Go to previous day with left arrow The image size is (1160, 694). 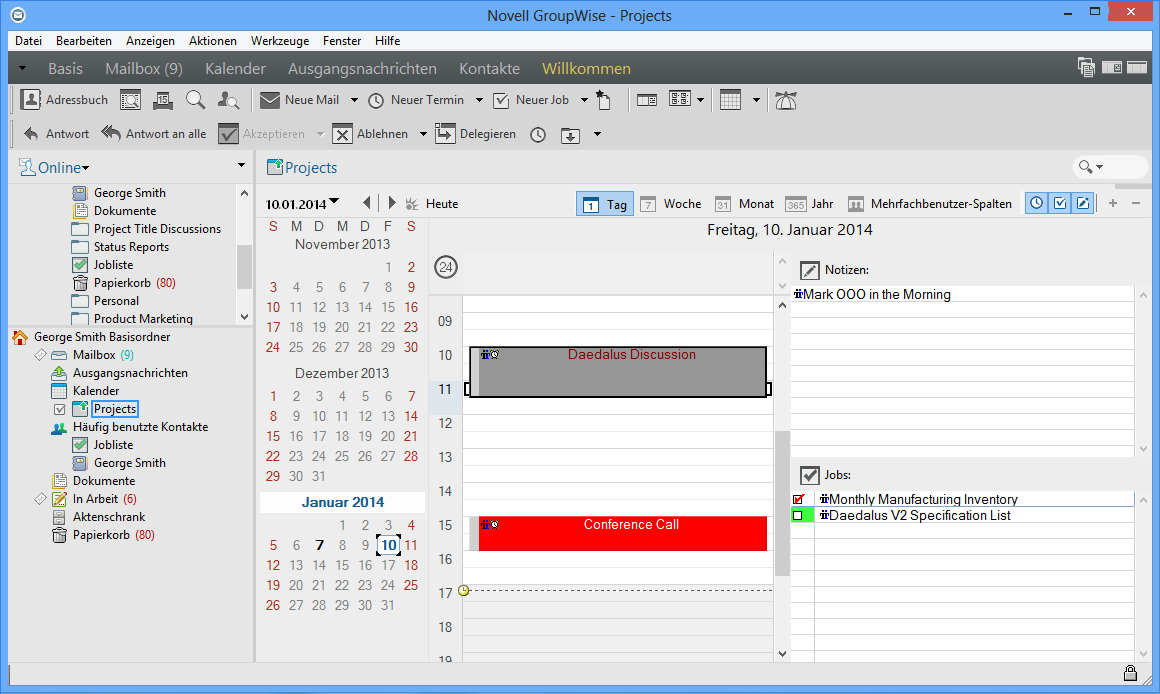click(x=366, y=203)
